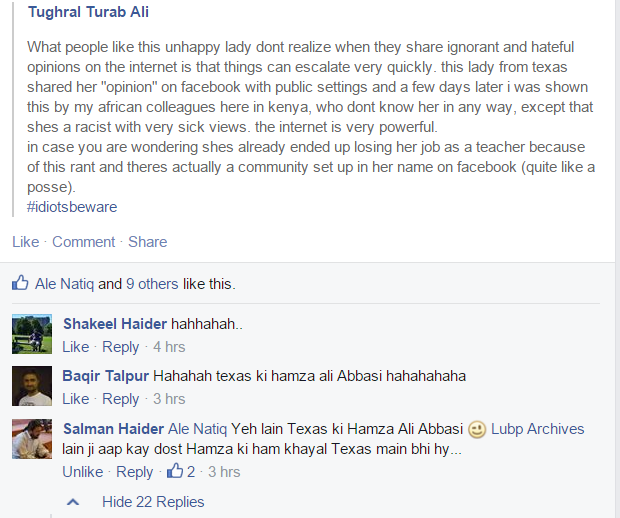This screenshot has height=518, width=620.
Task: Click the smiley emoticon in Salman Haider's comment
Action: 477,429
